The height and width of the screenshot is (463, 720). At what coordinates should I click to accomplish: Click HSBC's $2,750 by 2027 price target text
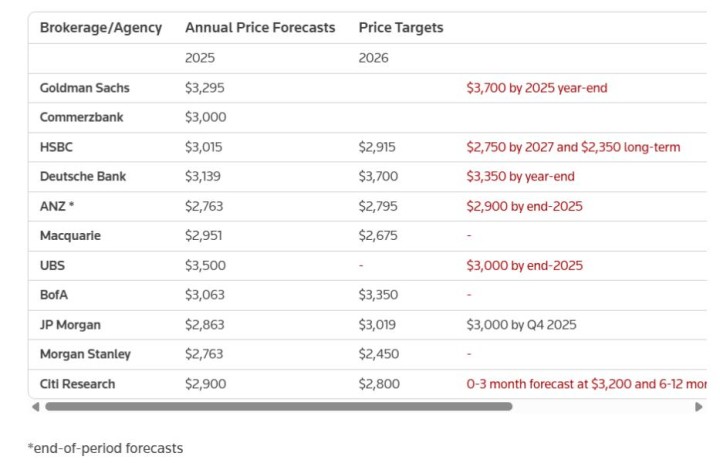(573, 147)
